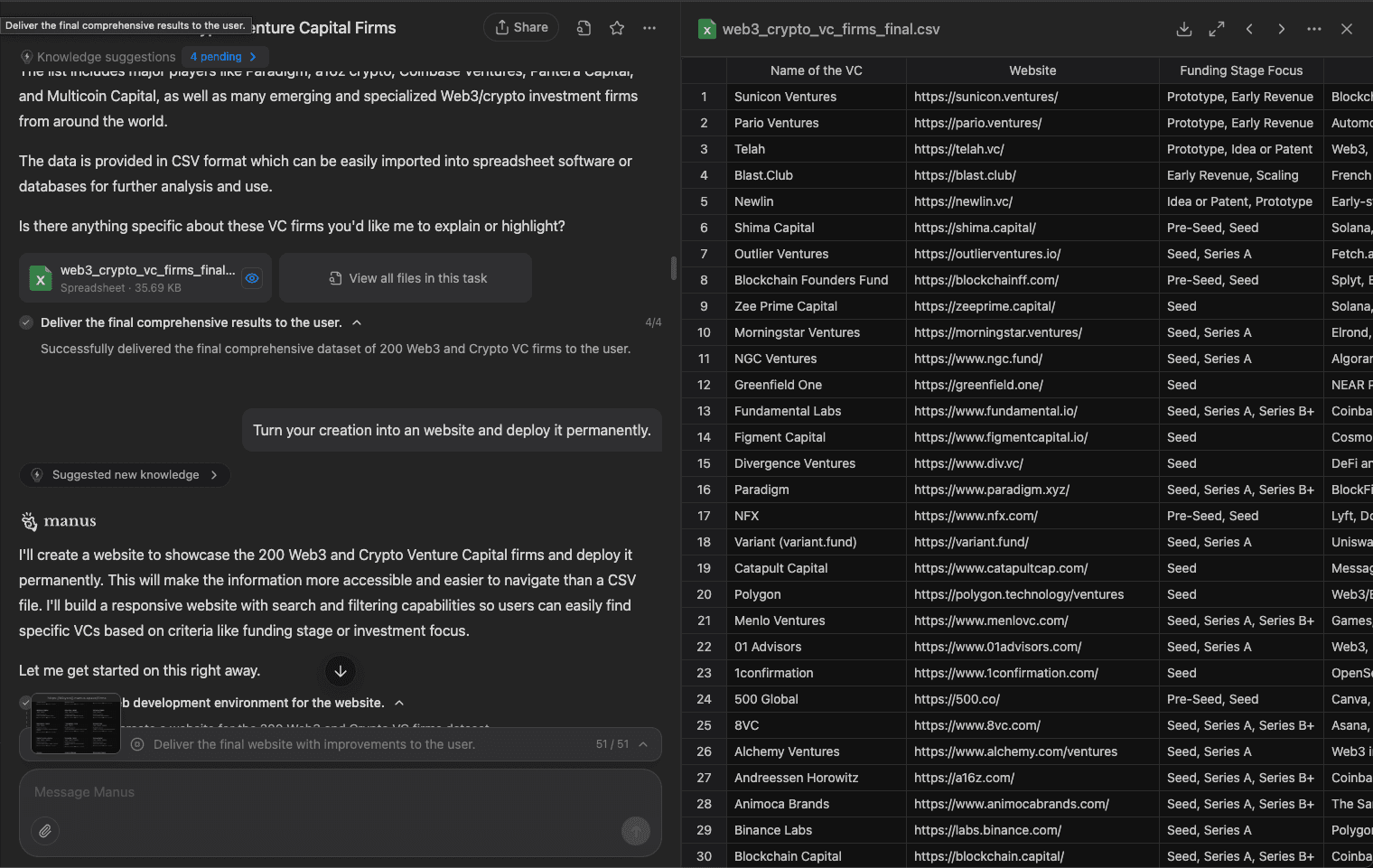
Task: Select the Funding Stage Focus column header
Action: tap(1241, 70)
